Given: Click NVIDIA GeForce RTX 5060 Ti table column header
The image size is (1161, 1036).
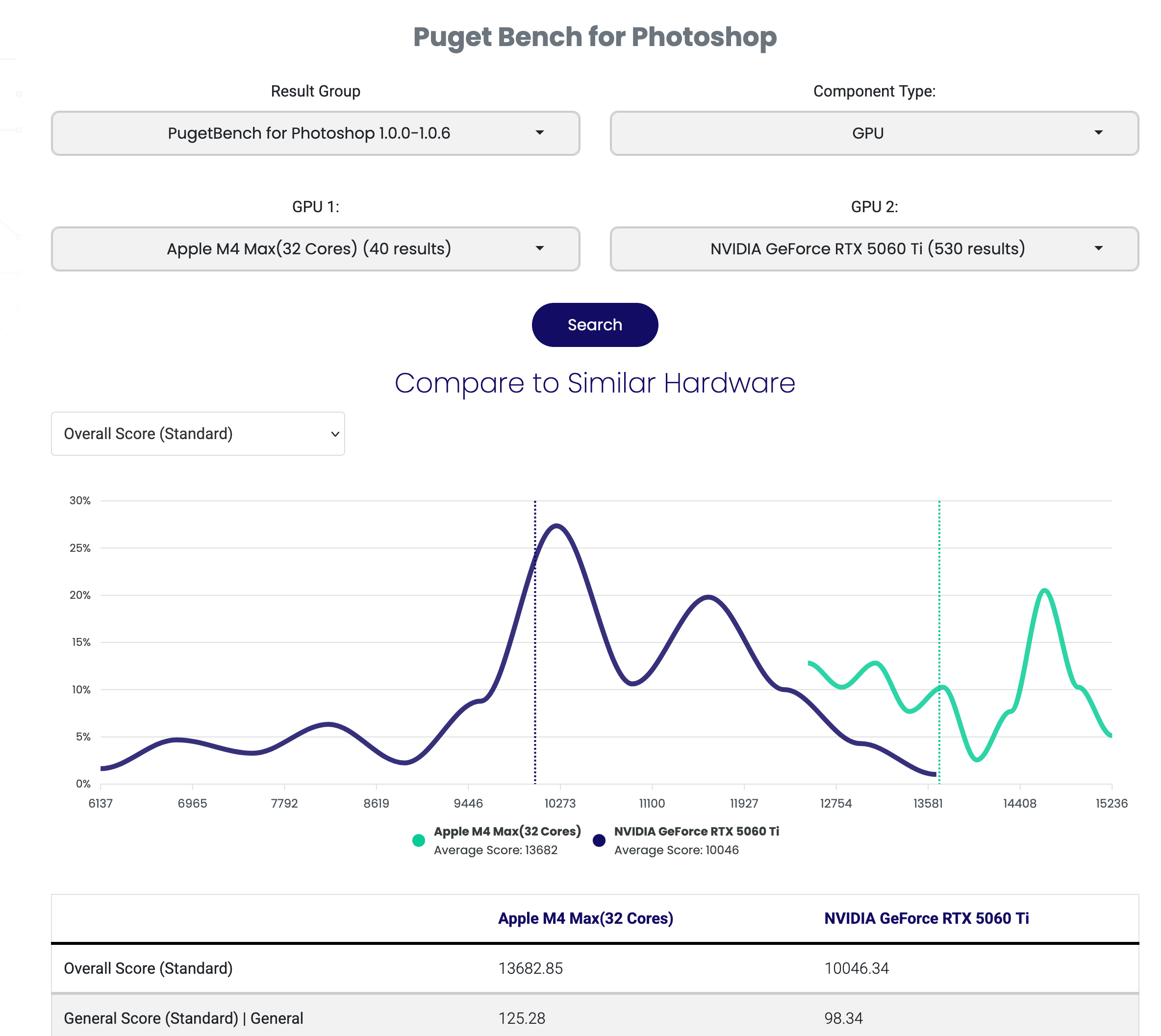Looking at the screenshot, I should [x=926, y=918].
